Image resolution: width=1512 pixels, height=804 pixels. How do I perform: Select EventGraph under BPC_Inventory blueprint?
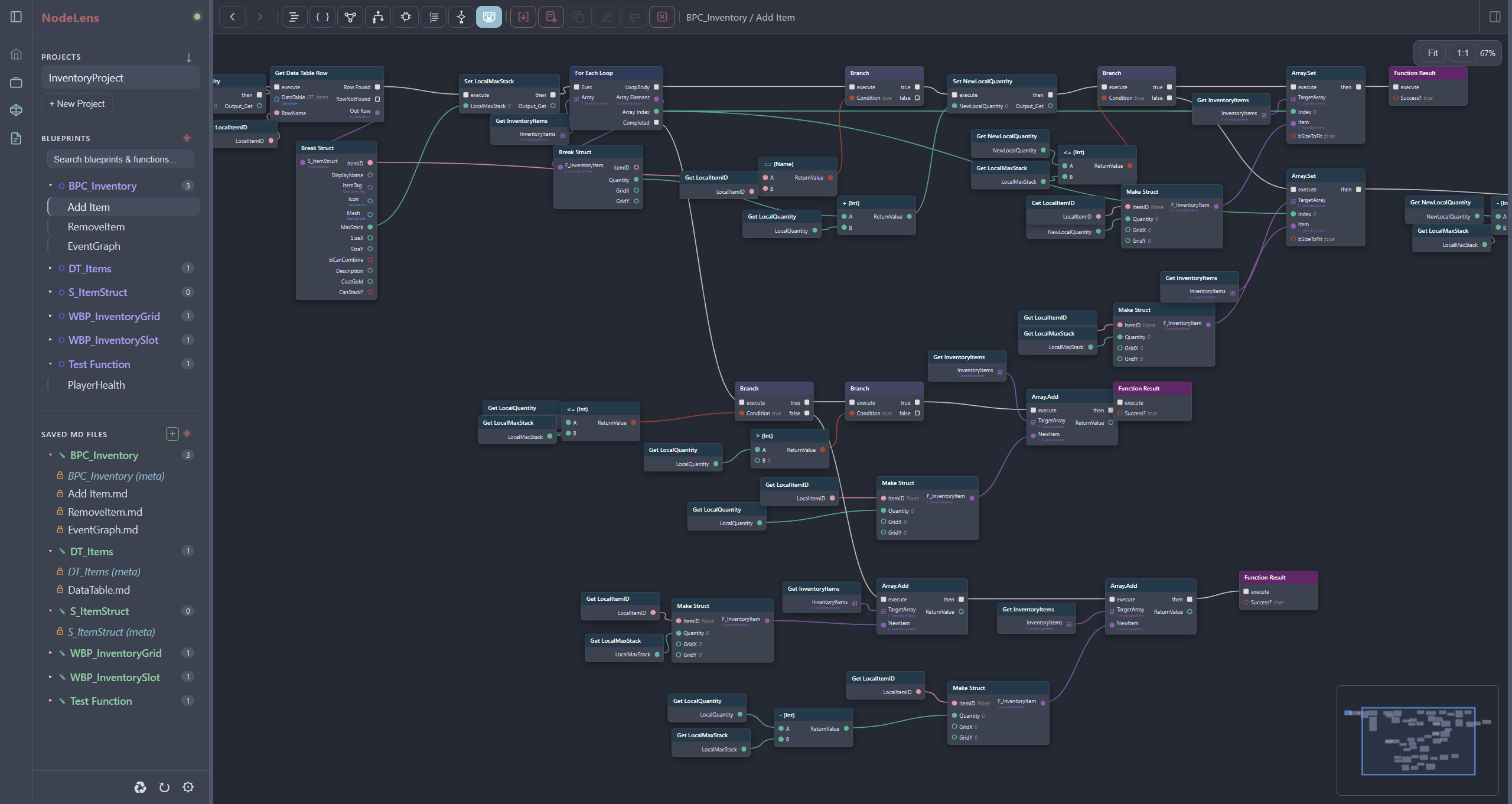click(x=123, y=246)
